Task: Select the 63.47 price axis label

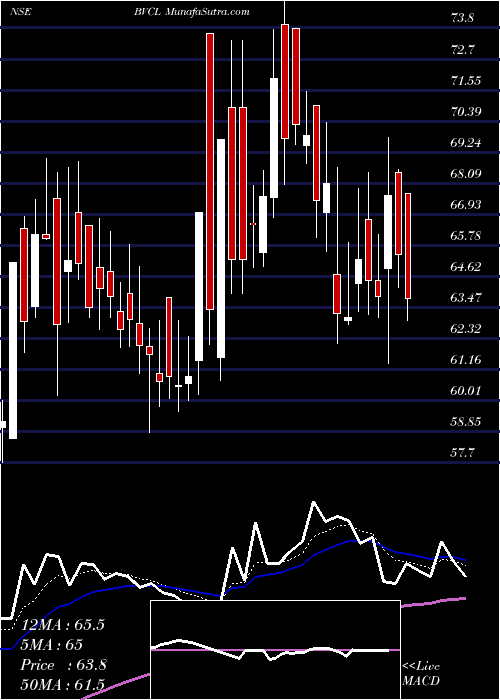Action: (x=466, y=297)
